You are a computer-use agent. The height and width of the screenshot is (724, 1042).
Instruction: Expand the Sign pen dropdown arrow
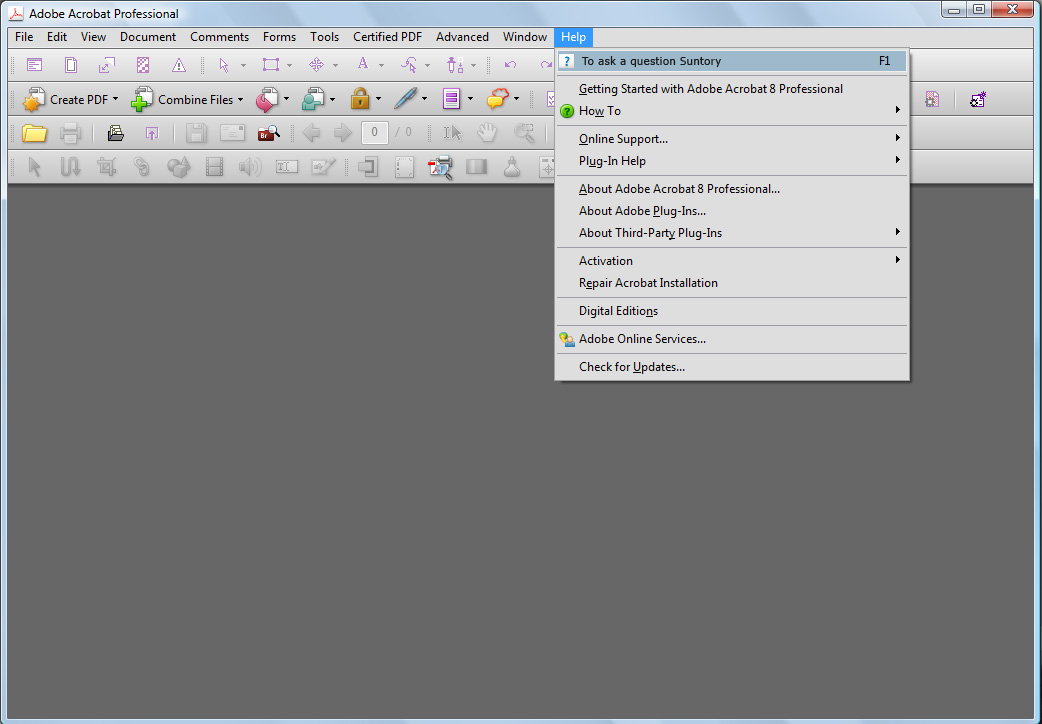click(424, 100)
